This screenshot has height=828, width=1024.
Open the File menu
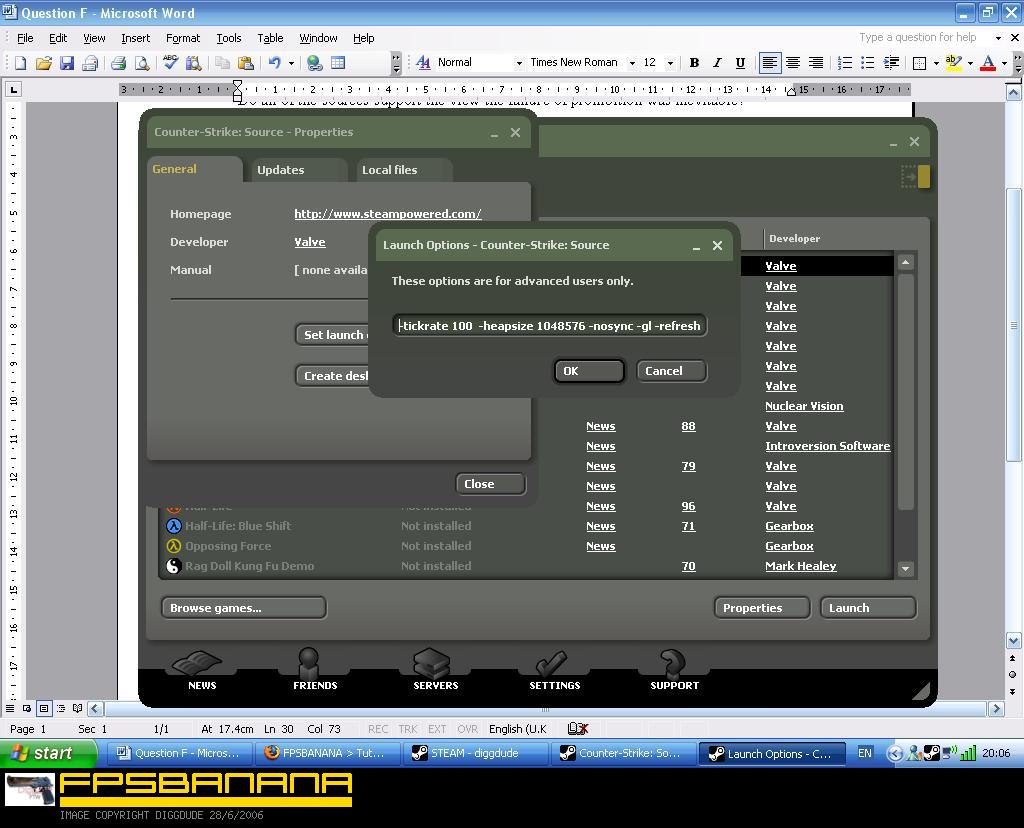click(x=25, y=38)
